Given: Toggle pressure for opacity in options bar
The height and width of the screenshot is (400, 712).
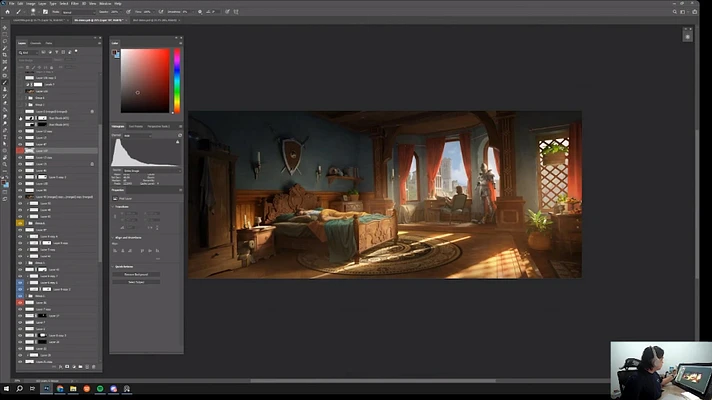Looking at the screenshot, I should [129, 12].
